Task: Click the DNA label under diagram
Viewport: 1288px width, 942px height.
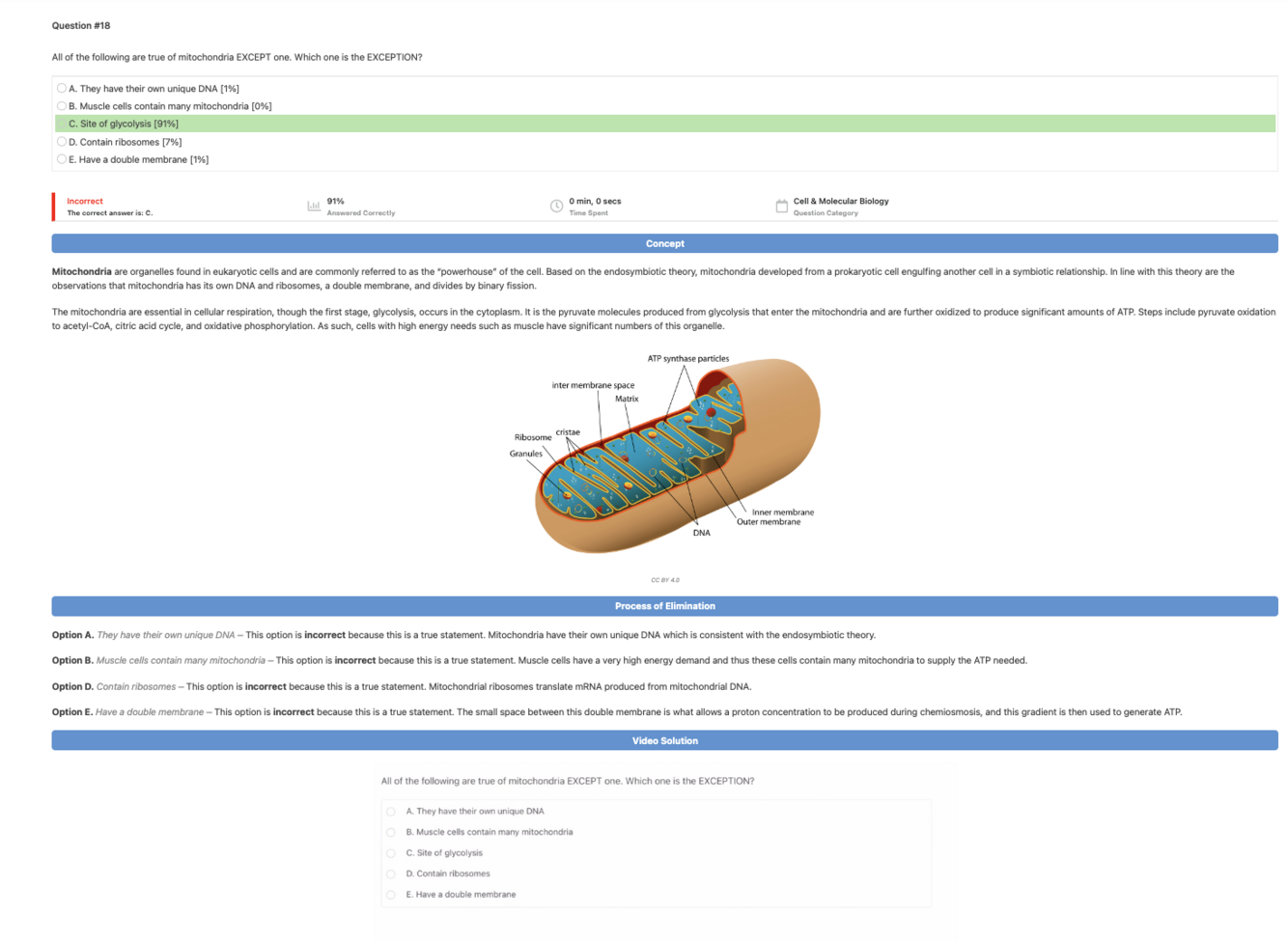Action: point(702,533)
